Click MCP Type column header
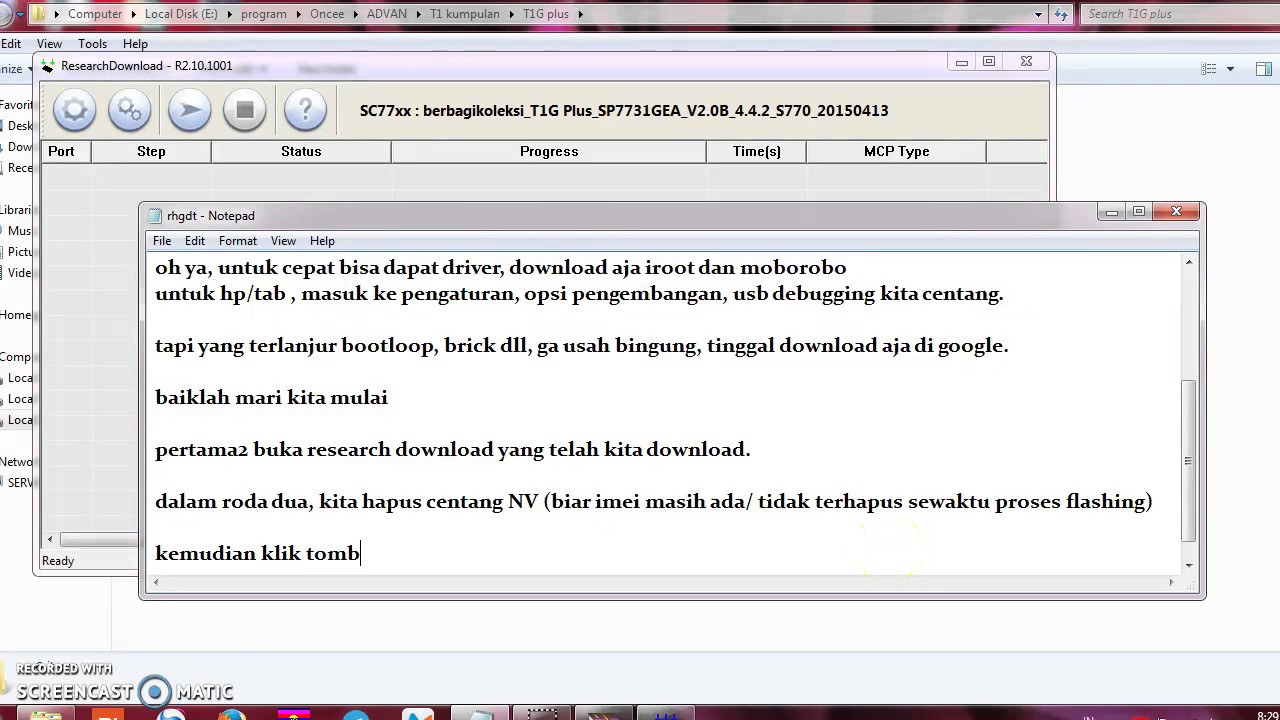Screen dimensions: 1280x720 [897, 152]
